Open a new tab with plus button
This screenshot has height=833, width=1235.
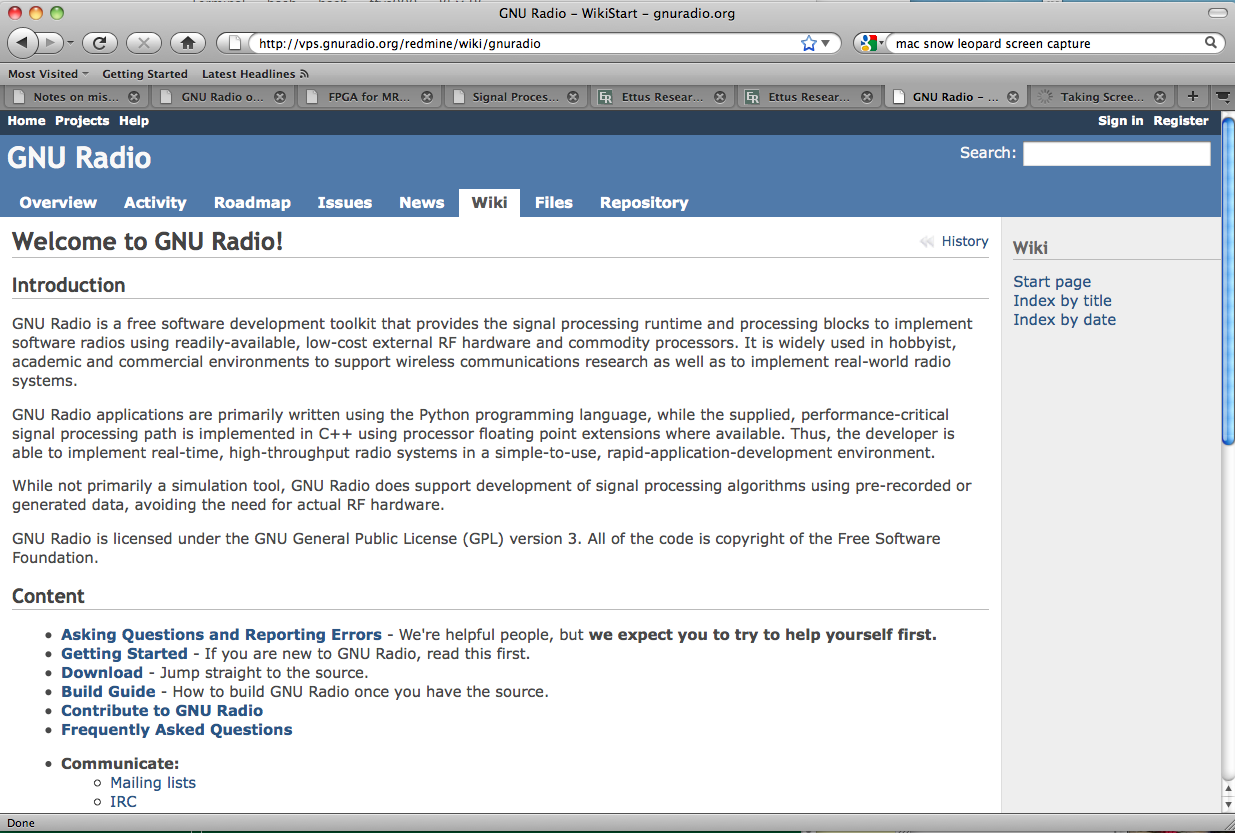pos(1192,97)
